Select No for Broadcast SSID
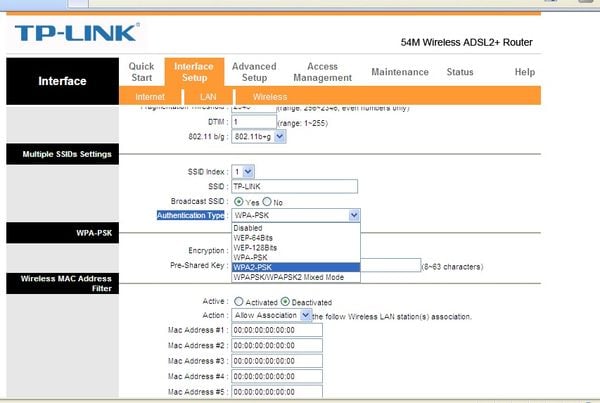The width and height of the screenshot is (600, 403). pyautogui.click(x=267, y=201)
